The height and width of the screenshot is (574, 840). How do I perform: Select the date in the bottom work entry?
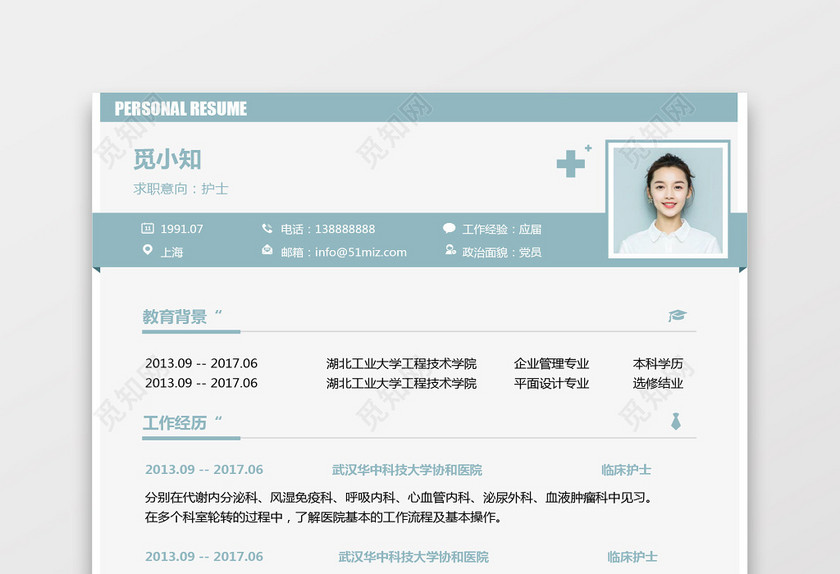point(204,556)
